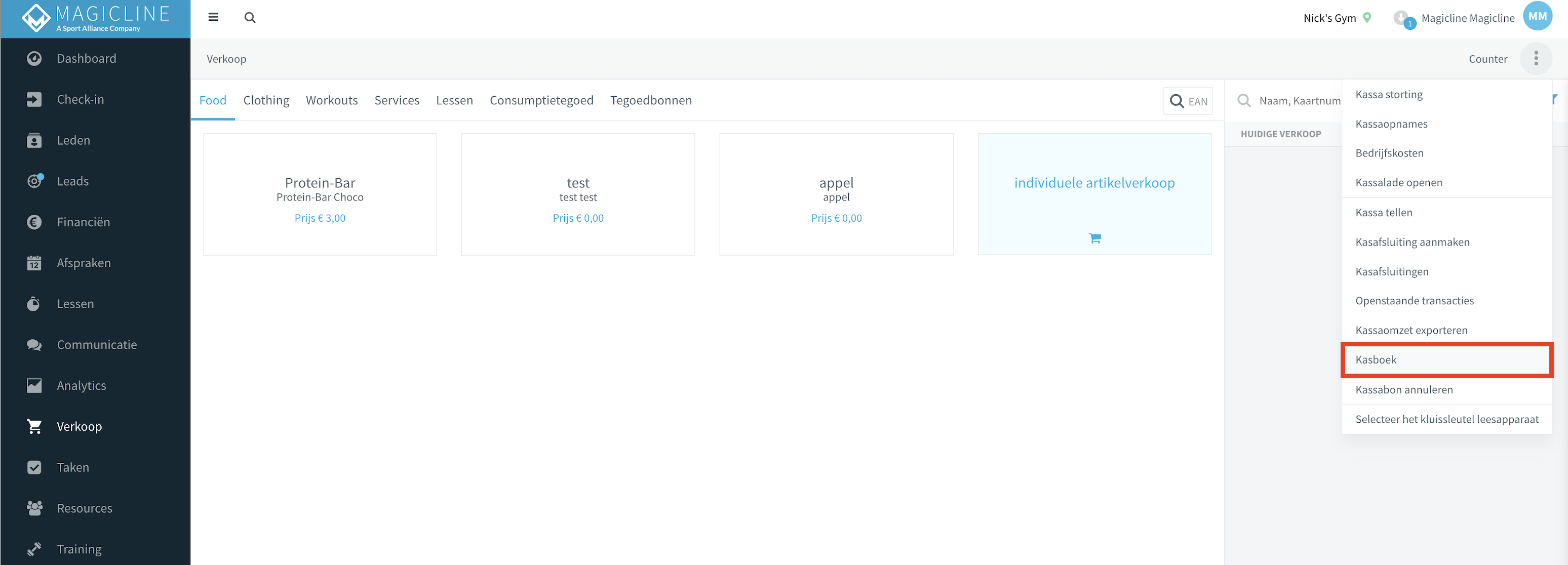This screenshot has height=565, width=1568.
Task: Switch to the Workouts tab
Action: pyautogui.click(x=332, y=100)
